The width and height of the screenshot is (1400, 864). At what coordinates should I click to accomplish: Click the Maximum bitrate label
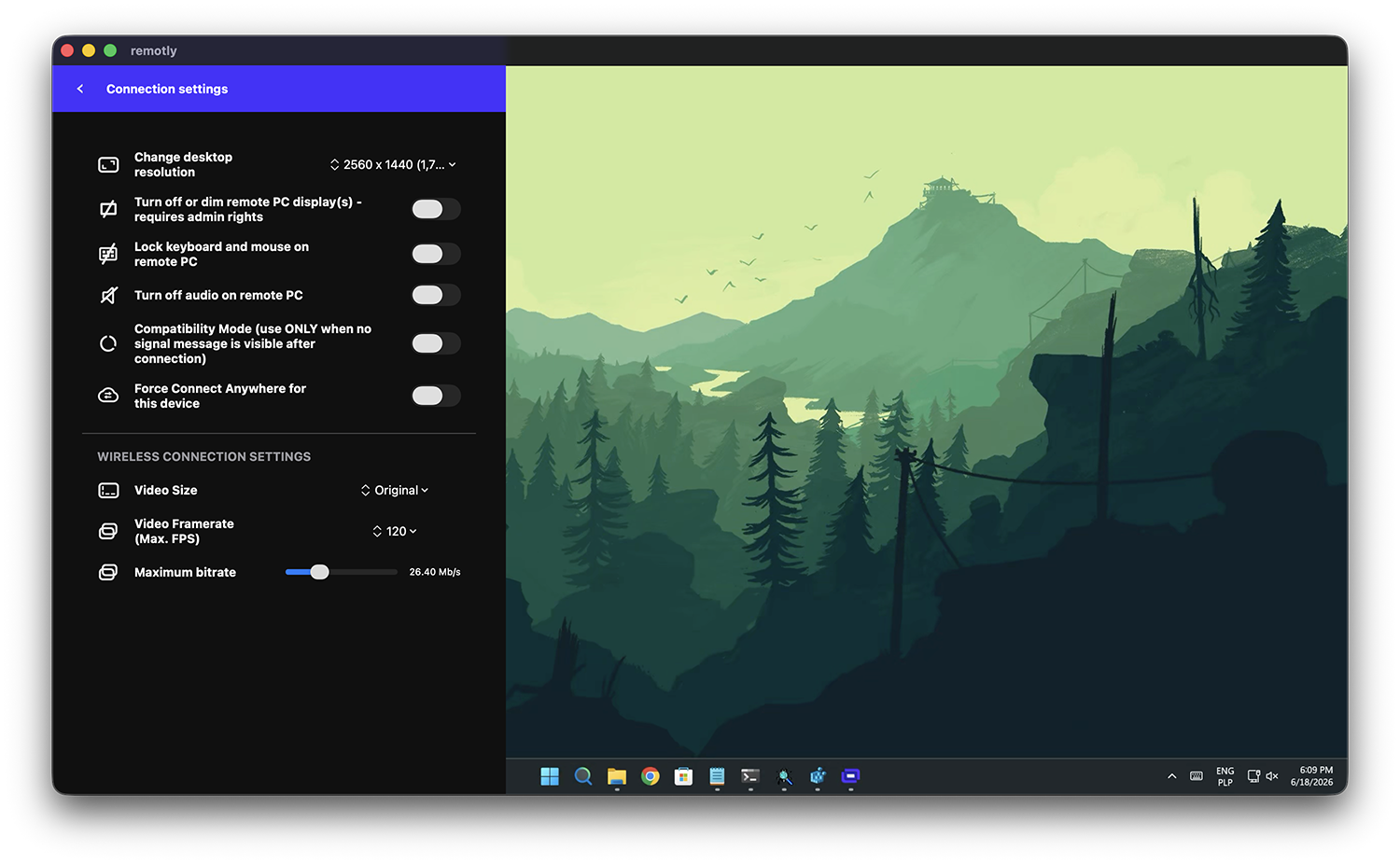click(x=185, y=572)
